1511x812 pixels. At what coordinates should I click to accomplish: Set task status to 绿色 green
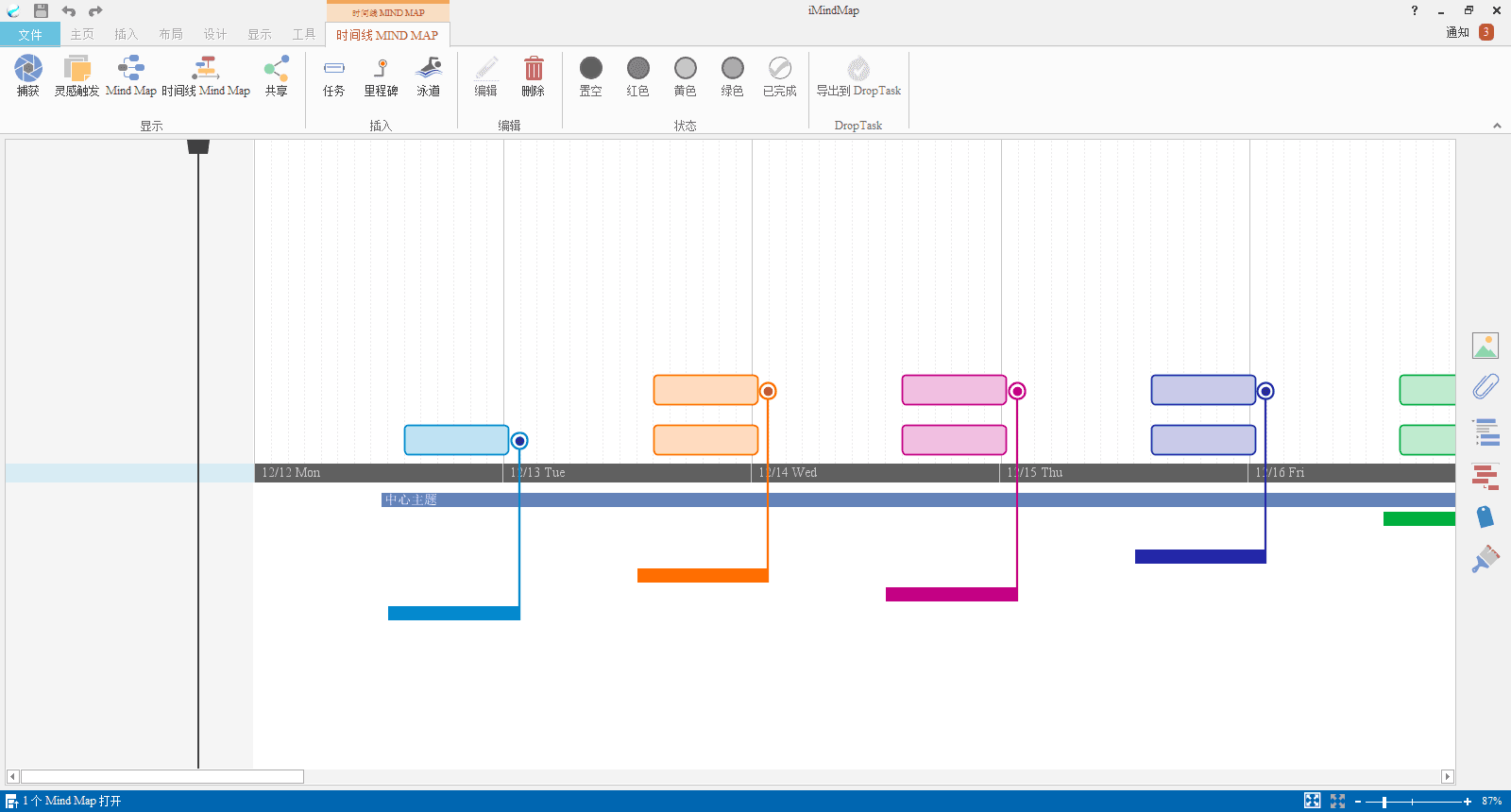pyautogui.click(x=733, y=76)
